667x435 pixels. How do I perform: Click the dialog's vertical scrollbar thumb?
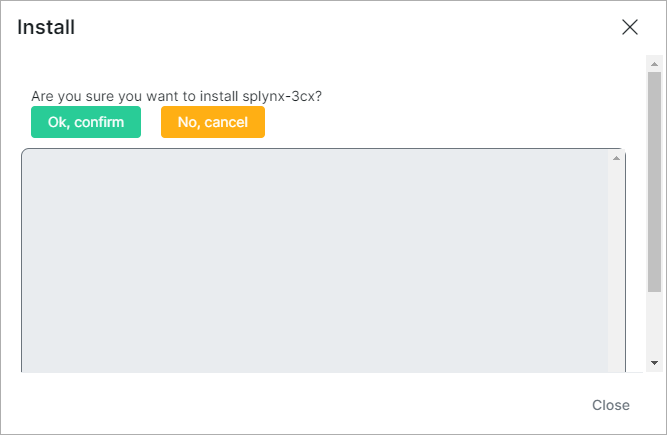coord(655,180)
